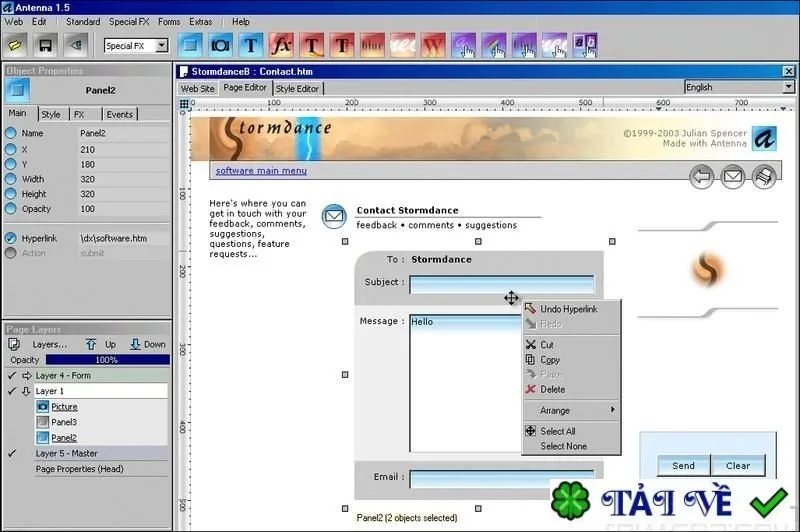800x532 pixels.
Task: Select the red fx effects tool
Action: 281,45
